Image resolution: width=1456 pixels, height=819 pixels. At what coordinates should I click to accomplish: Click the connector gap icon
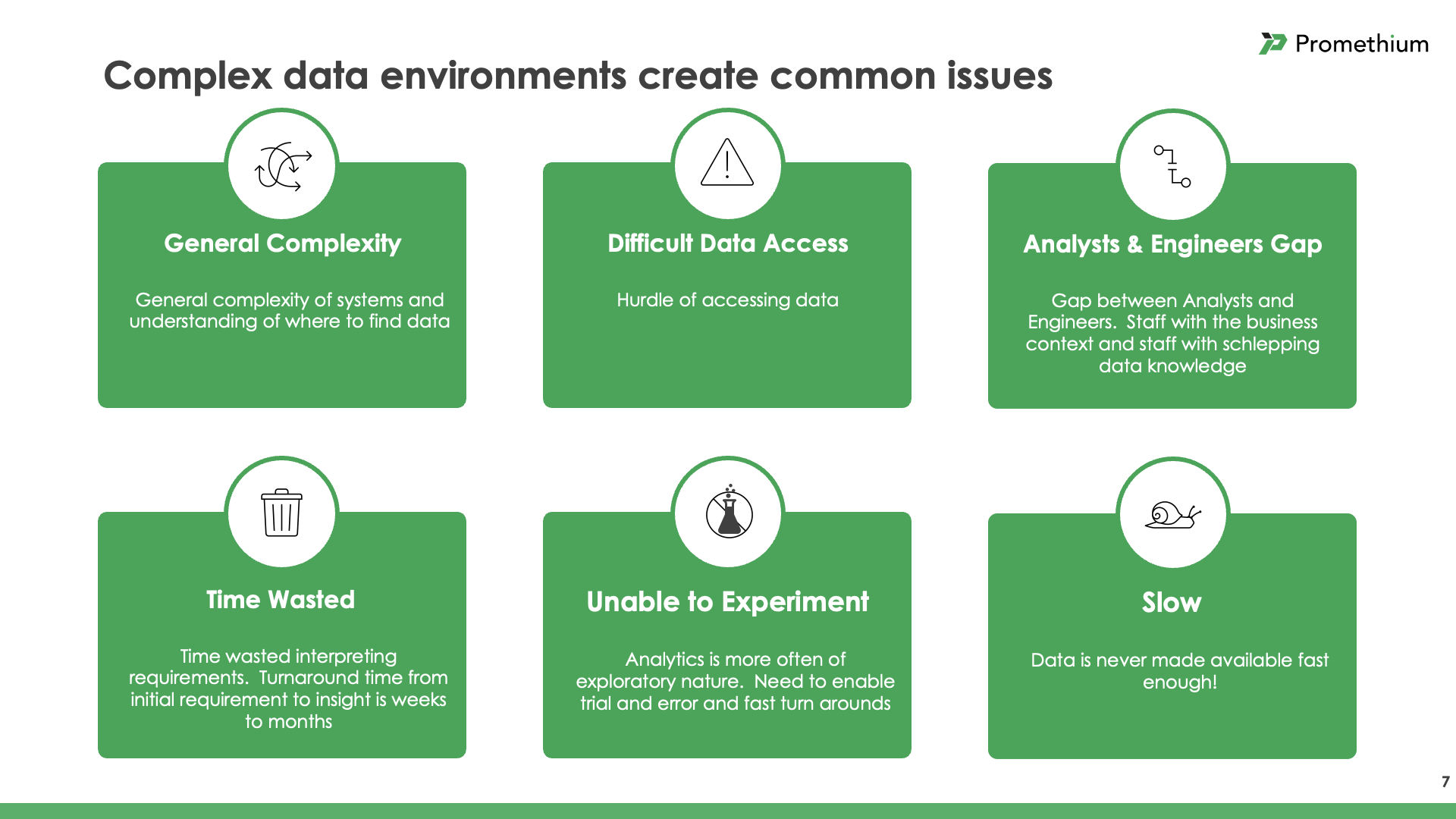(x=1172, y=166)
